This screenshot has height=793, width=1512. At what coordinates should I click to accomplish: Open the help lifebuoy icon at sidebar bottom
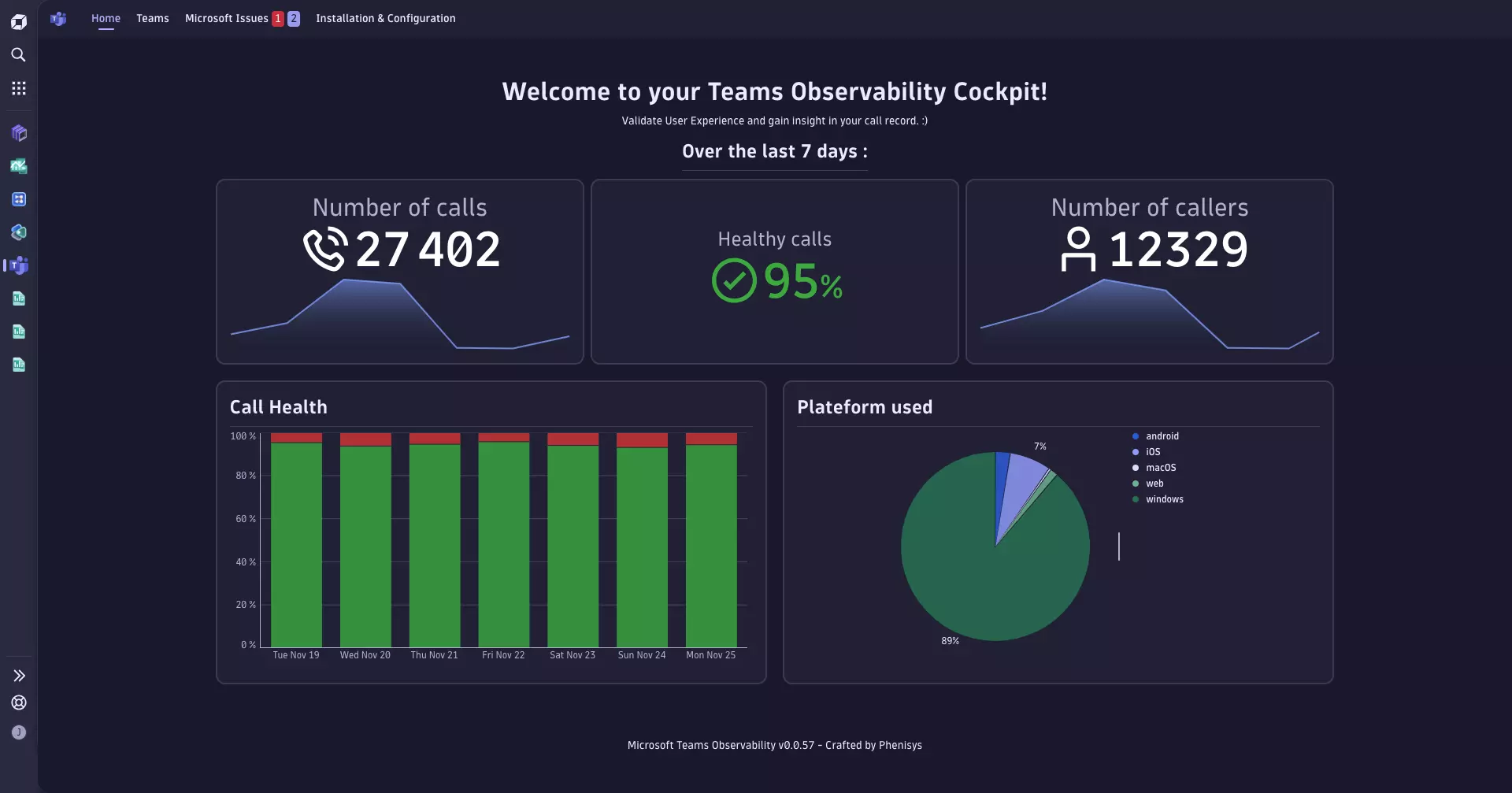click(19, 702)
